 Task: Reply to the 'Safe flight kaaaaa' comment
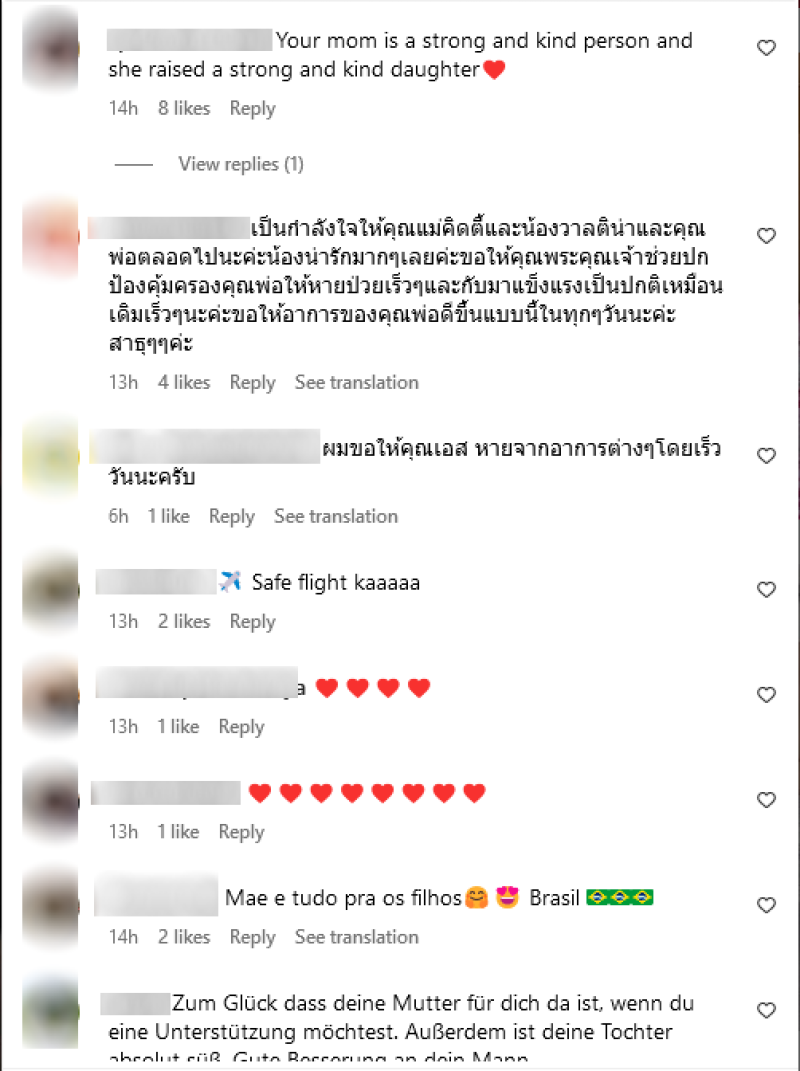tap(253, 622)
